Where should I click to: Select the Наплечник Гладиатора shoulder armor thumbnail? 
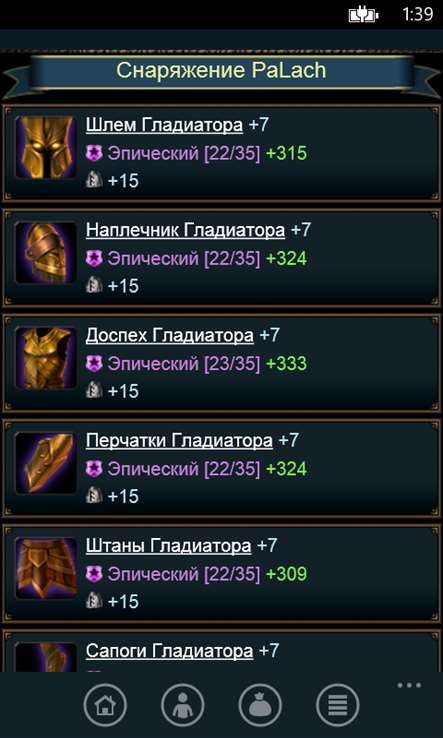(46, 253)
